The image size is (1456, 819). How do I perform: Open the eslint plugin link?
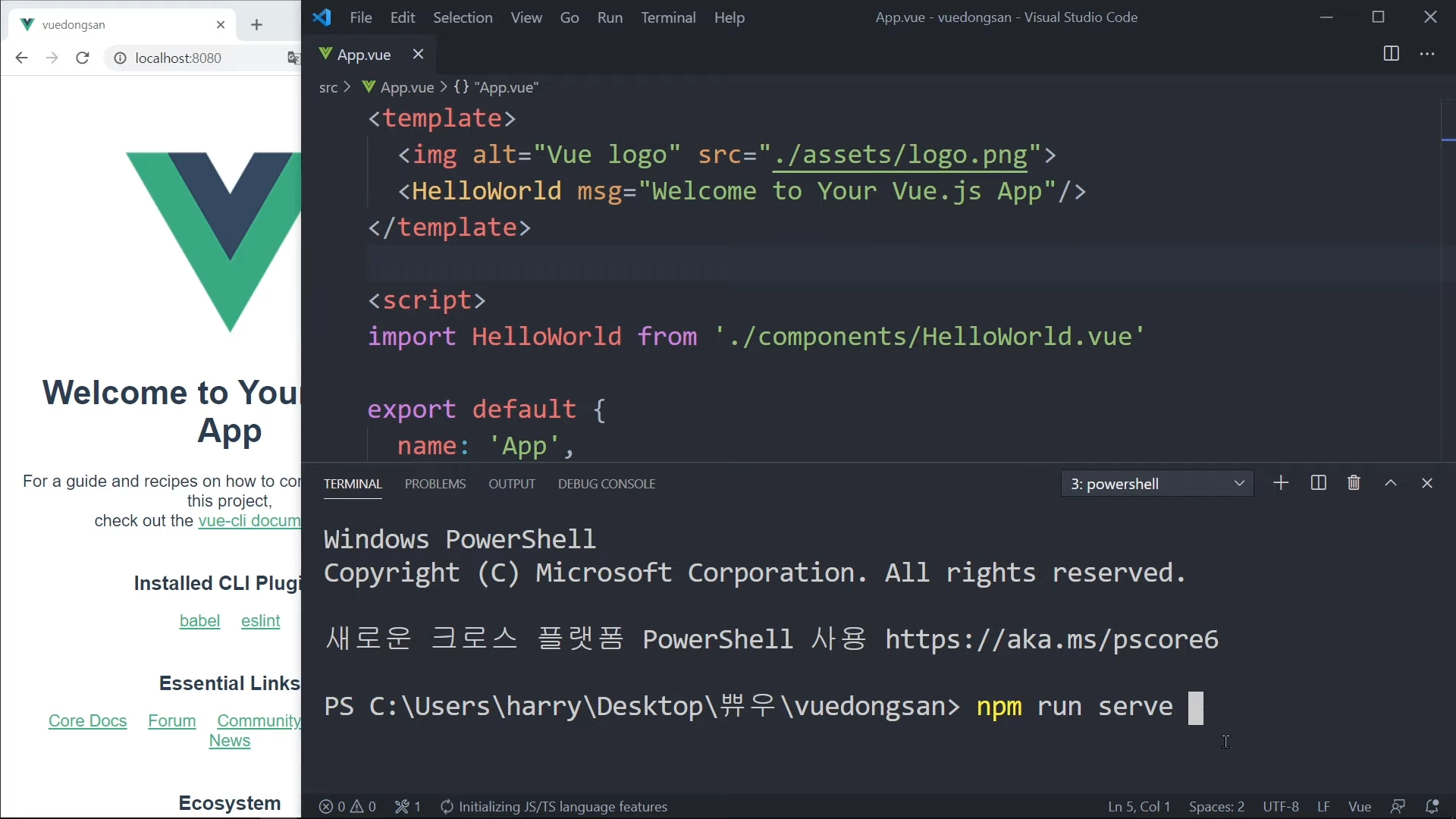[261, 621]
